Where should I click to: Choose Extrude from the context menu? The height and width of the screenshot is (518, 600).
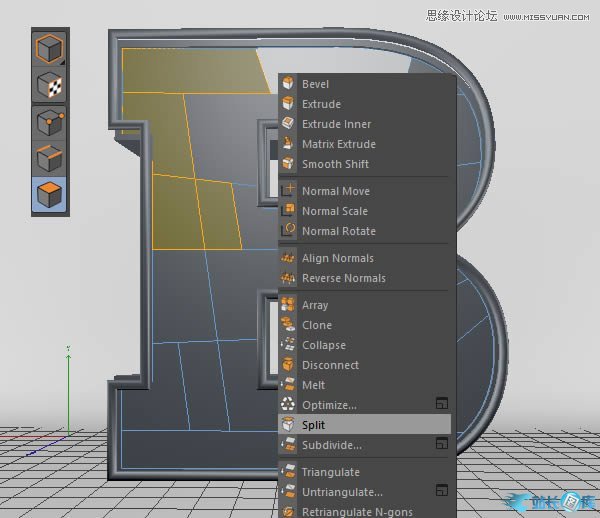tap(321, 104)
